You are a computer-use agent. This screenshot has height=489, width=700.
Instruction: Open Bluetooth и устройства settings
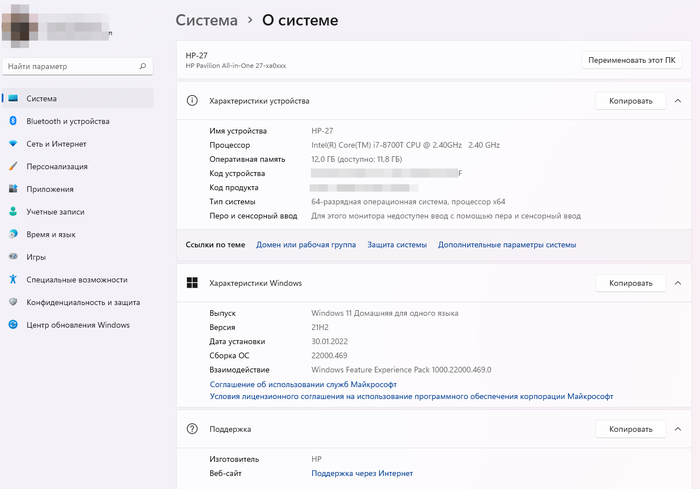click(x=77, y=121)
